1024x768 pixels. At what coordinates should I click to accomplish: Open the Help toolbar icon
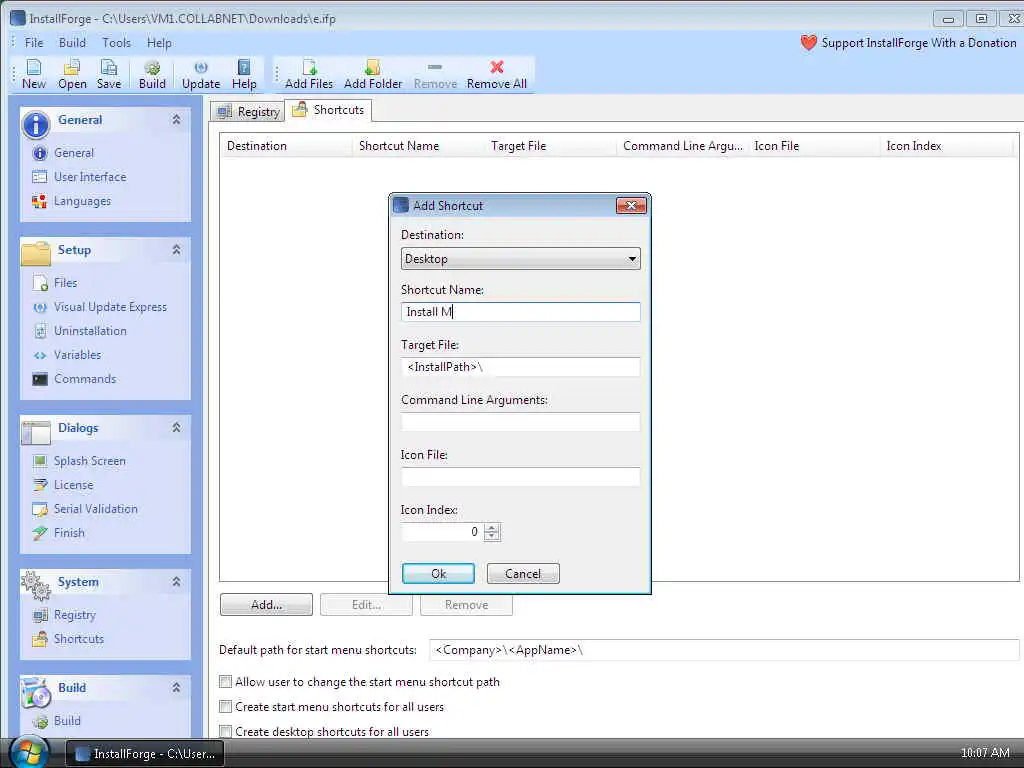click(x=244, y=74)
